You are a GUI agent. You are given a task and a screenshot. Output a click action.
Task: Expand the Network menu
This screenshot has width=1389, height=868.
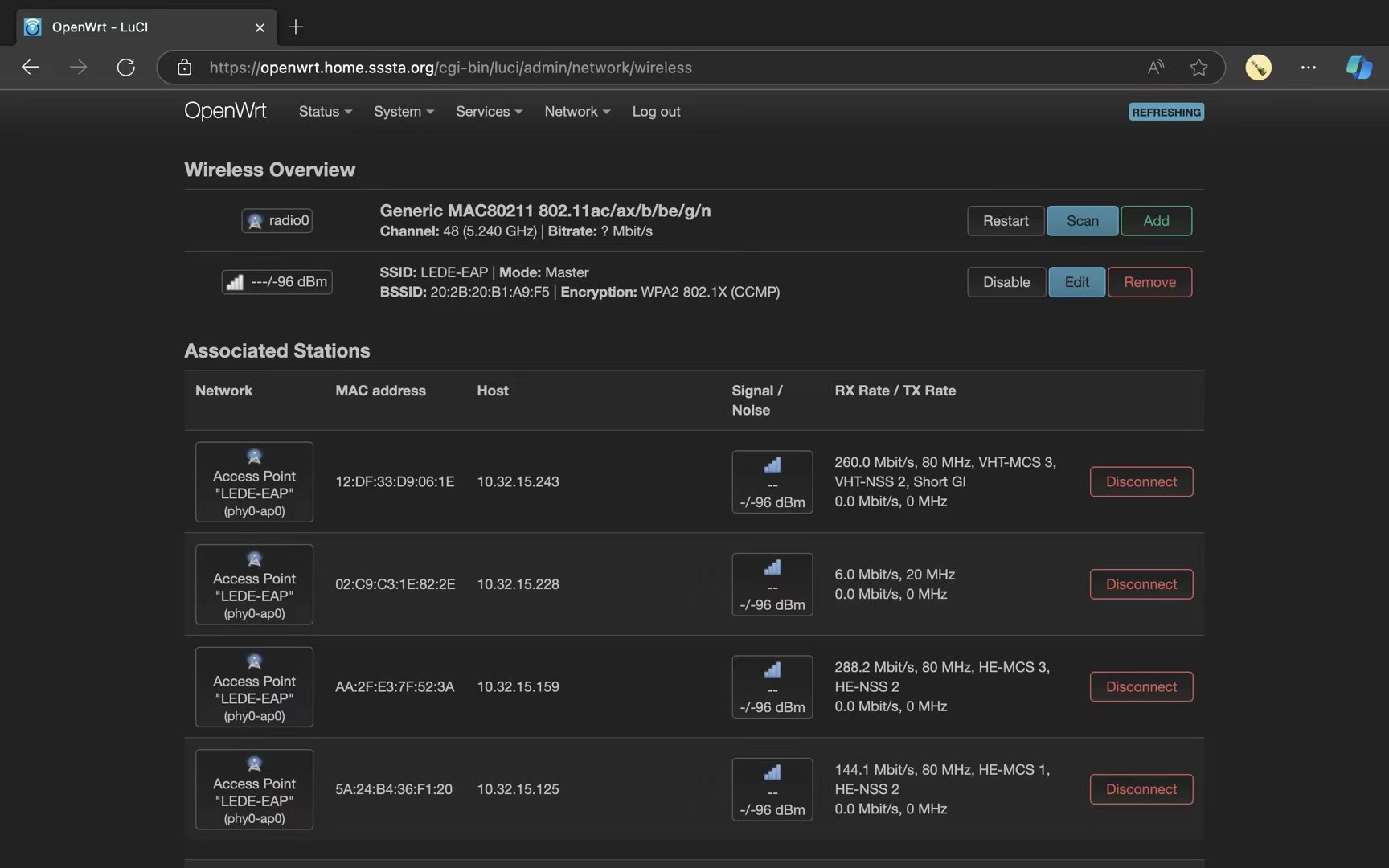tap(577, 112)
